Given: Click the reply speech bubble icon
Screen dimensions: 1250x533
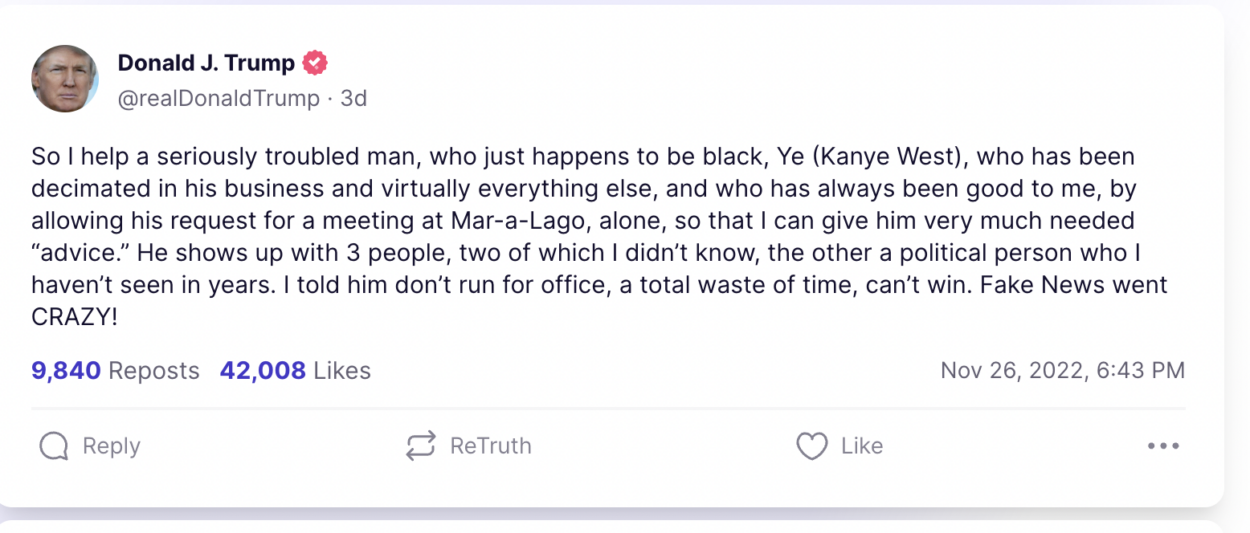Looking at the screenshot, I should pyautogui.click(x=54, y=446).
